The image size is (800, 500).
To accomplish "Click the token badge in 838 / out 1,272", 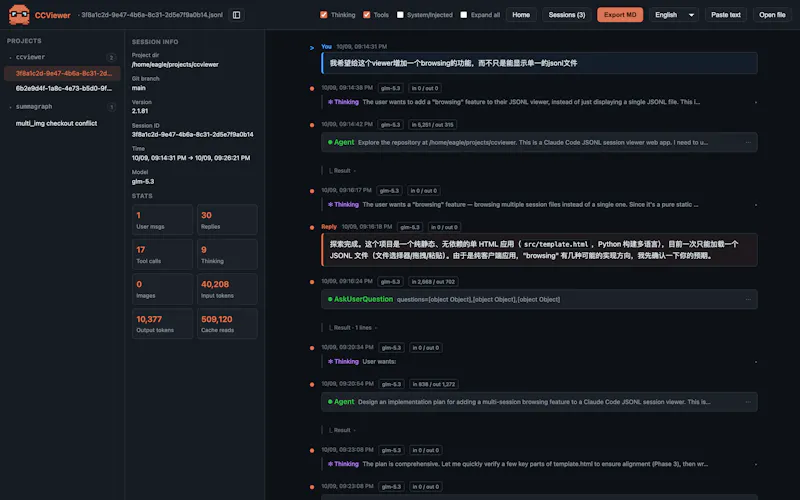I will (x=434, y=384).
